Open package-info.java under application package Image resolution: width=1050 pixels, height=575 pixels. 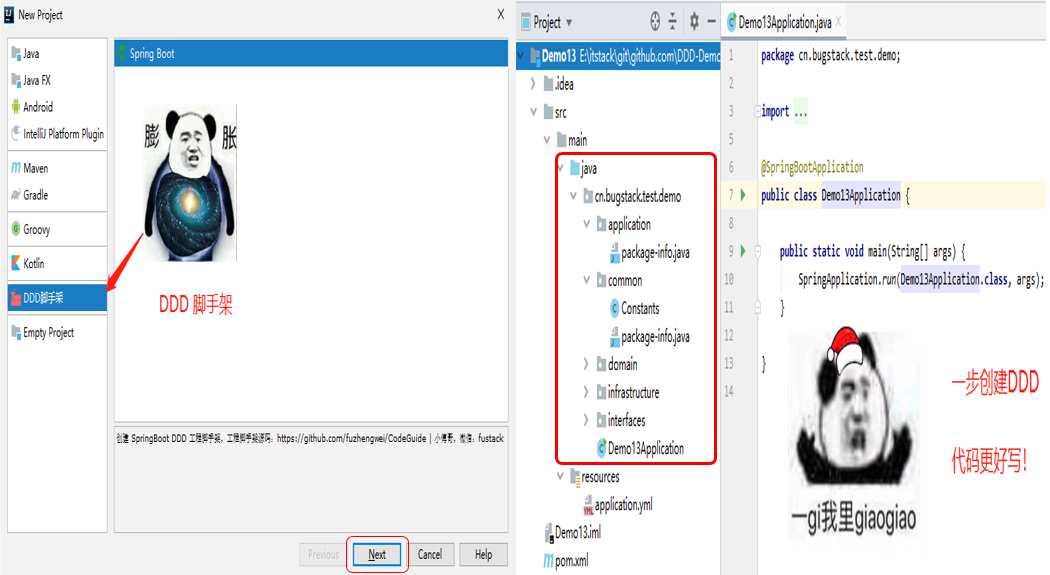click(650, 252)
